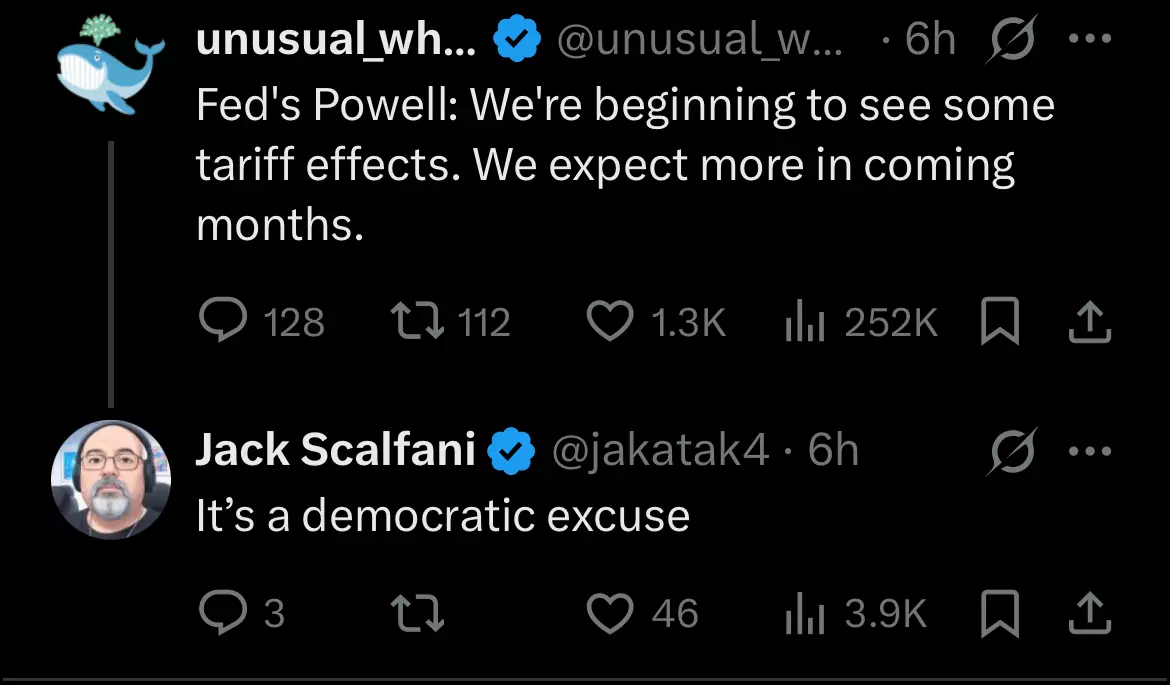Repost Jack Scalfani's reply
Viewport: 1170px width, 685px height.
pyautogui.click(x=418, y=613)
